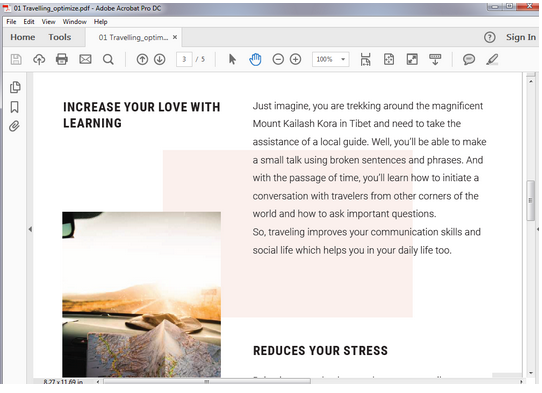This screenshot has height=393, width=542.
Task: Click the vertical scrollbar thumb
Action: point(531,200)
